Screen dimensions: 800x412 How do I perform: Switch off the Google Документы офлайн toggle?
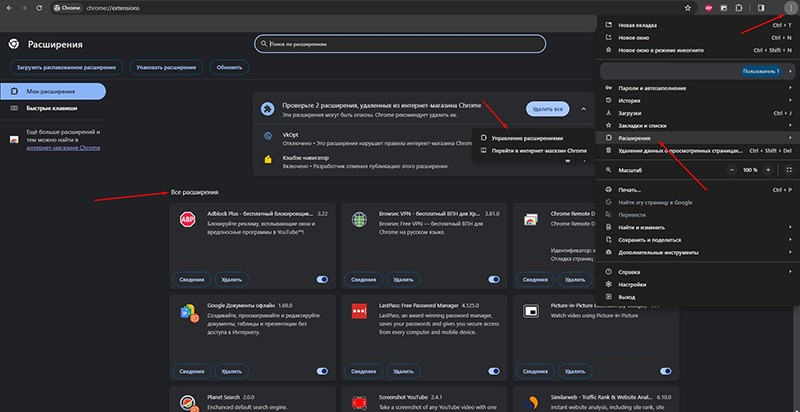(322, 367)
